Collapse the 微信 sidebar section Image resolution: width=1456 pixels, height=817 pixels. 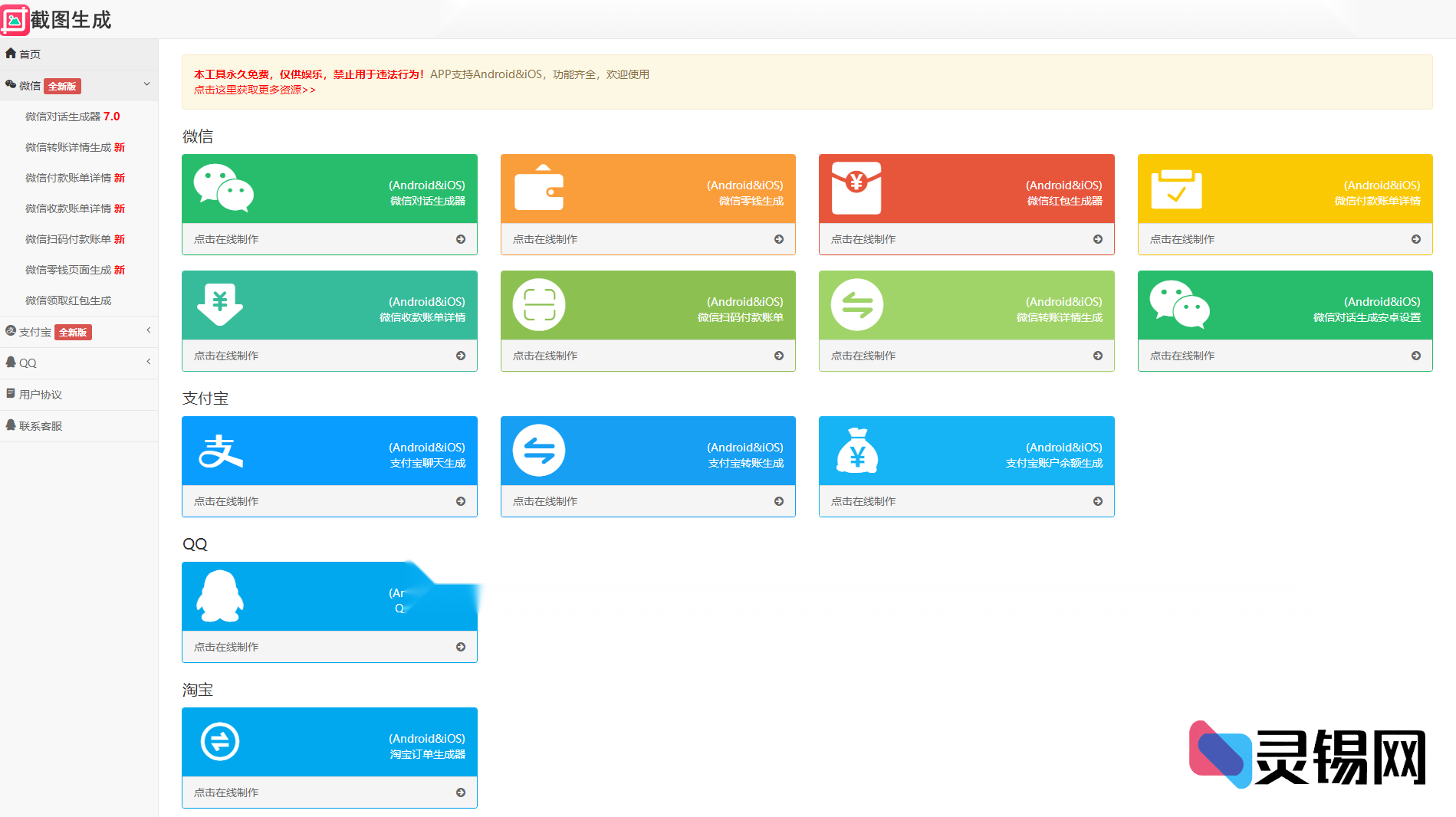click(146, 84)
